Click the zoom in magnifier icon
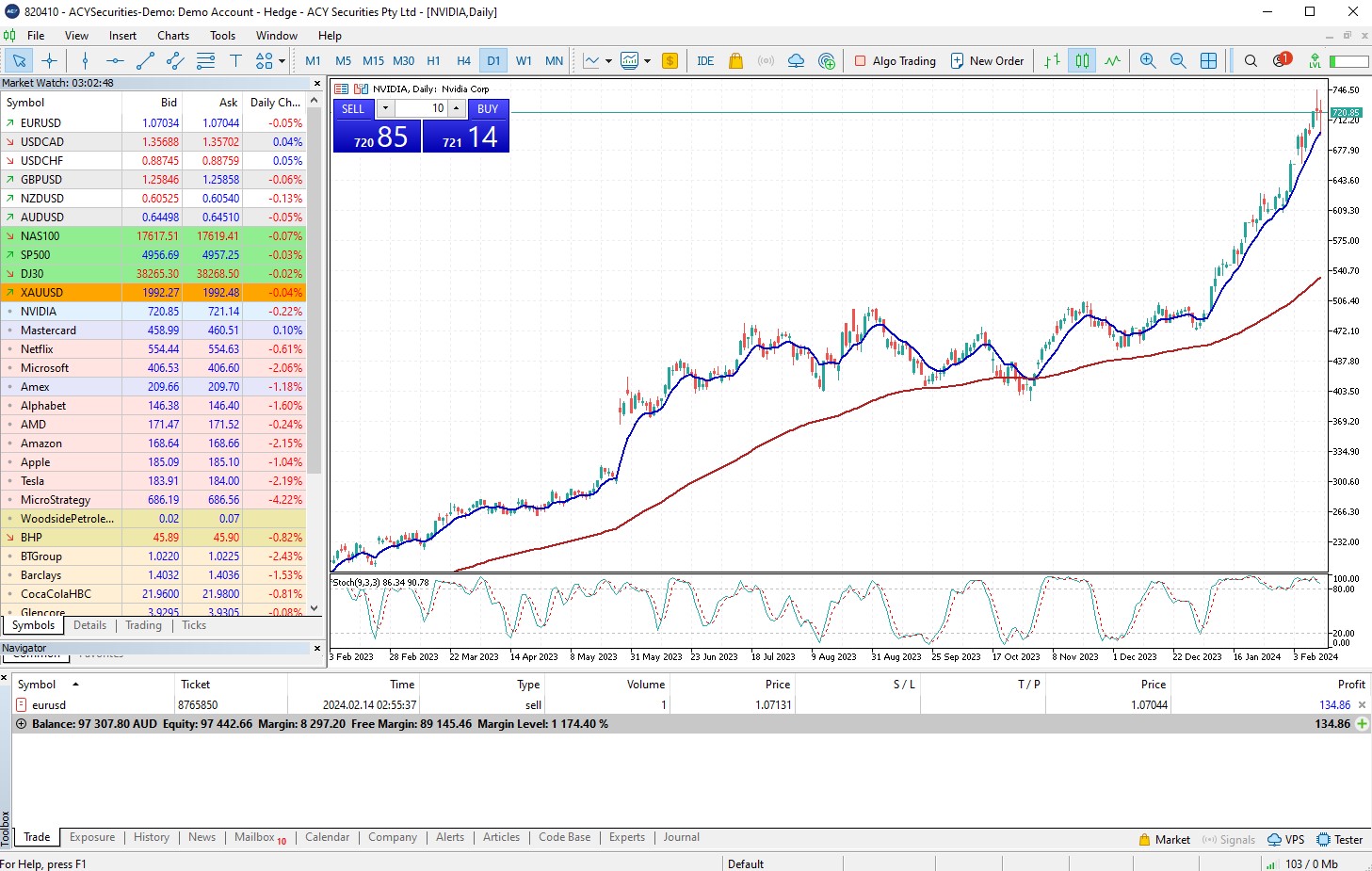Image resolution: width=1372 pixels, height=871 pixels. coord(1148,61)
